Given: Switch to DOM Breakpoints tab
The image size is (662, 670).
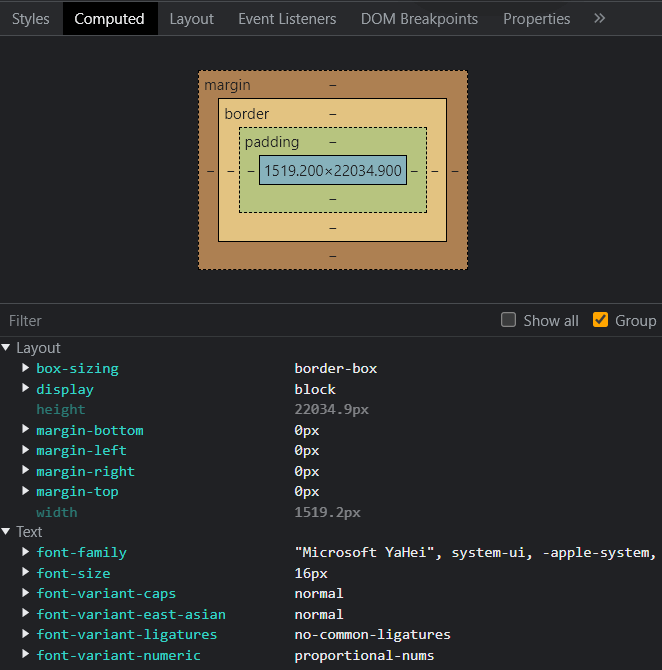Looking at the screenshot, I should (419, 18).
